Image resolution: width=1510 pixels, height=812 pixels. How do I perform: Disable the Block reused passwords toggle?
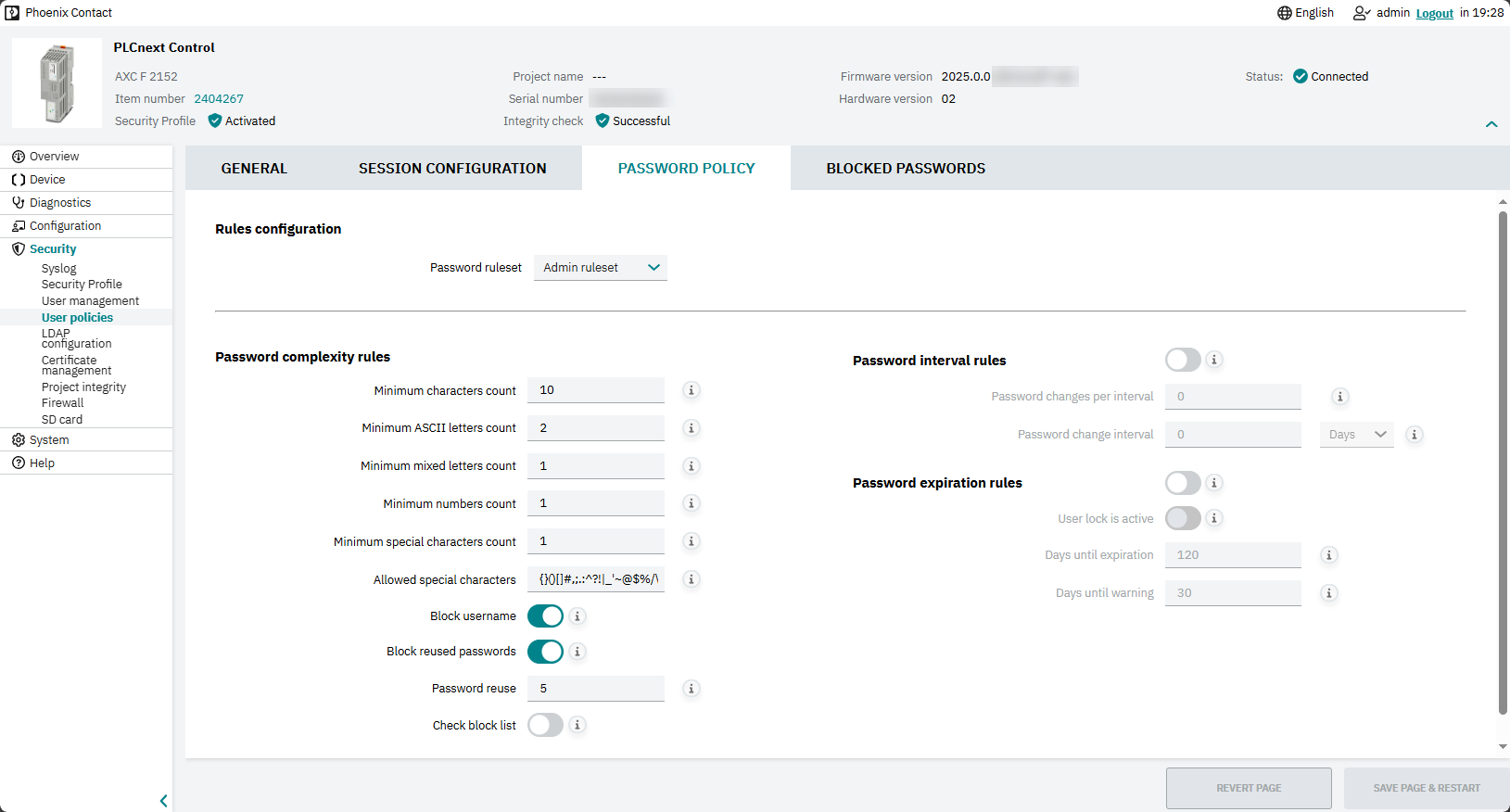point(545,652)
